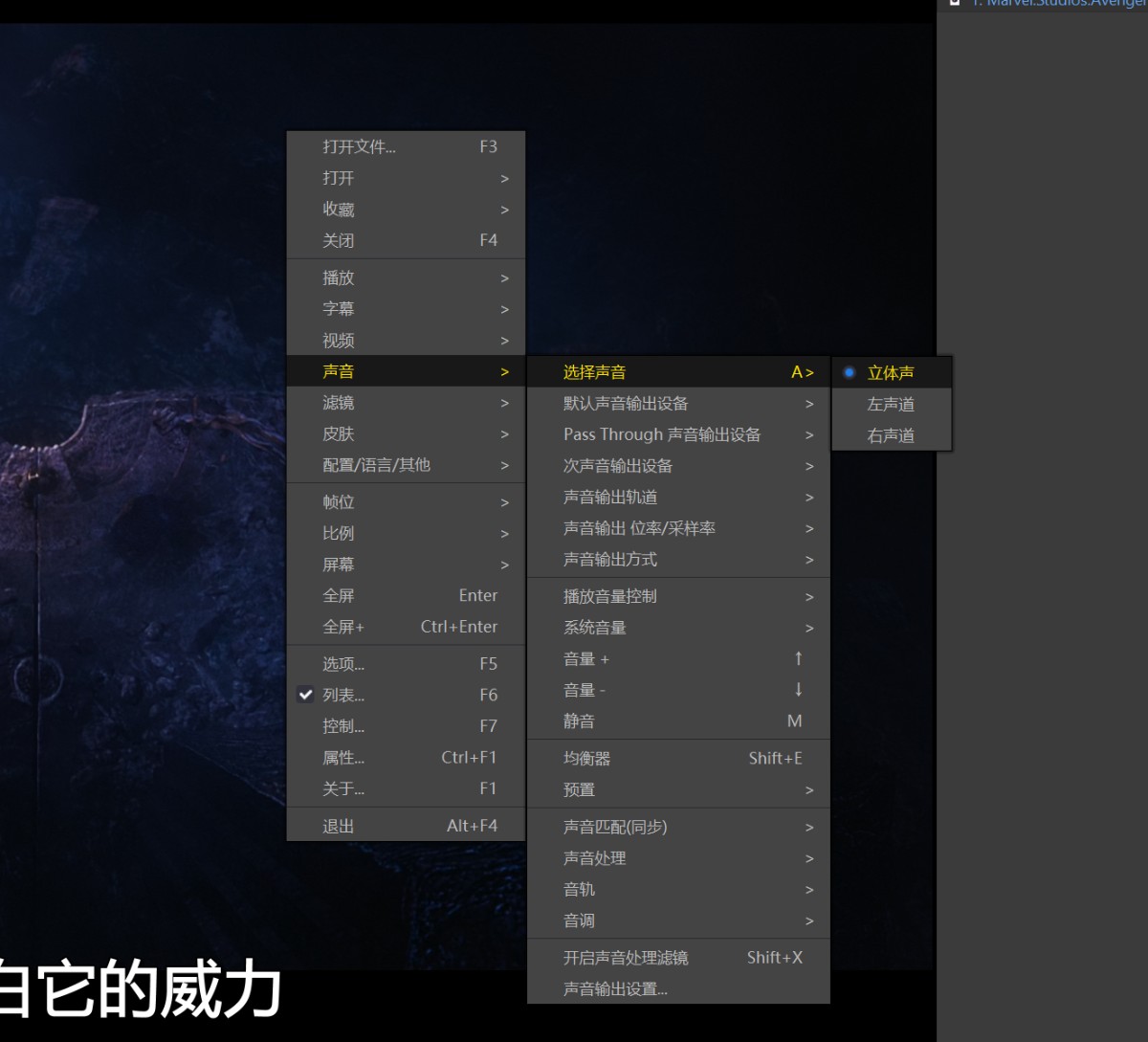This screenshot has width=1148, height=1042.
Task: Open 声音输出轨道 submenu
Action: 678,498
